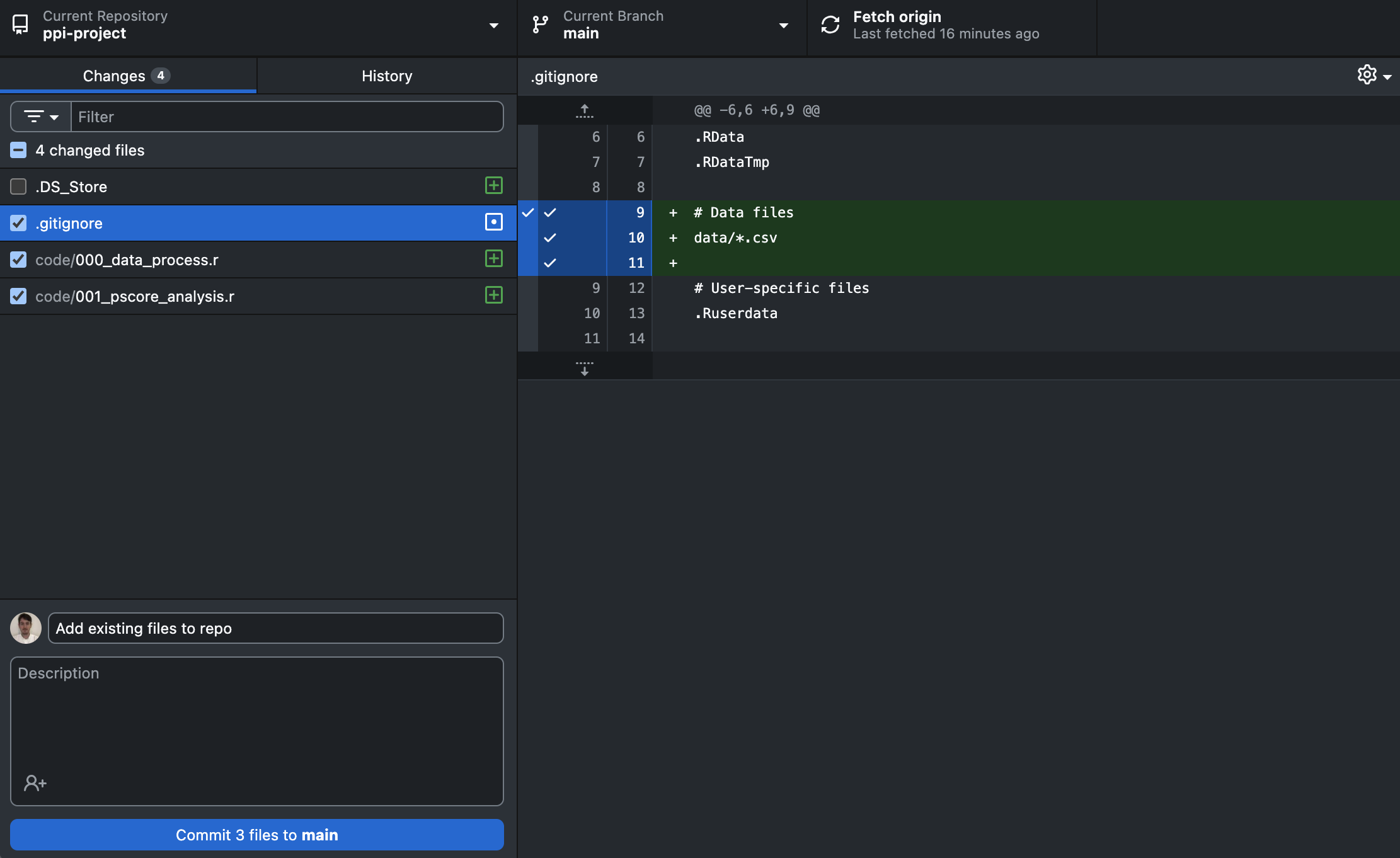This screenshot has height=858, width=1400.
Task: Click the modified status icon for .gitignore
Action: pos(493,222)
